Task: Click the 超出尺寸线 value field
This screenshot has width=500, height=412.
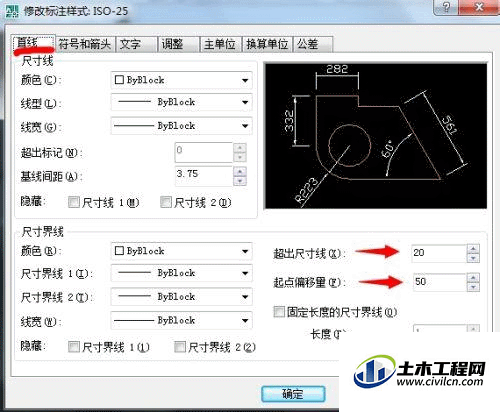Action: click(439, 253)
